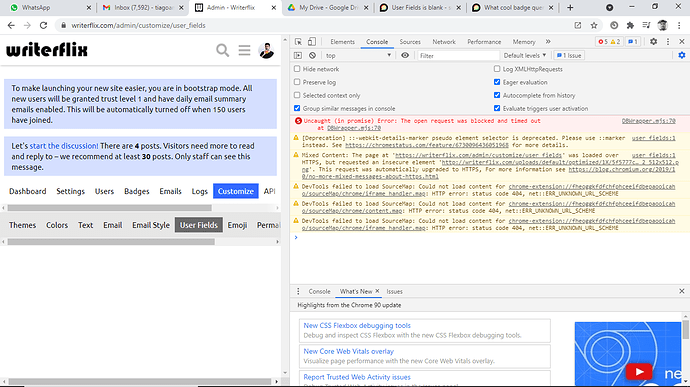Click the errors count badge showing 5
Image resolution: width=690 pixels, height=387 pixels.
click(x=602, y=42)
